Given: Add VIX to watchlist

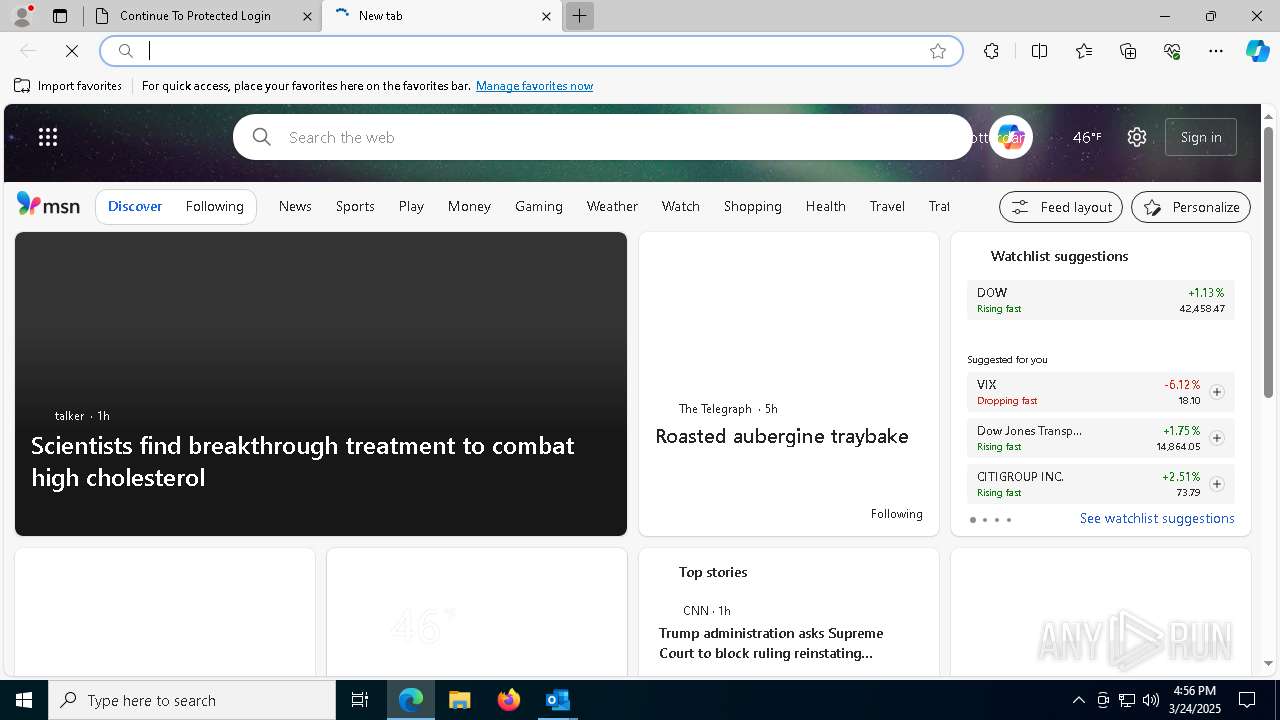Looking at the screenshot, I should [x=1217, y=392].
